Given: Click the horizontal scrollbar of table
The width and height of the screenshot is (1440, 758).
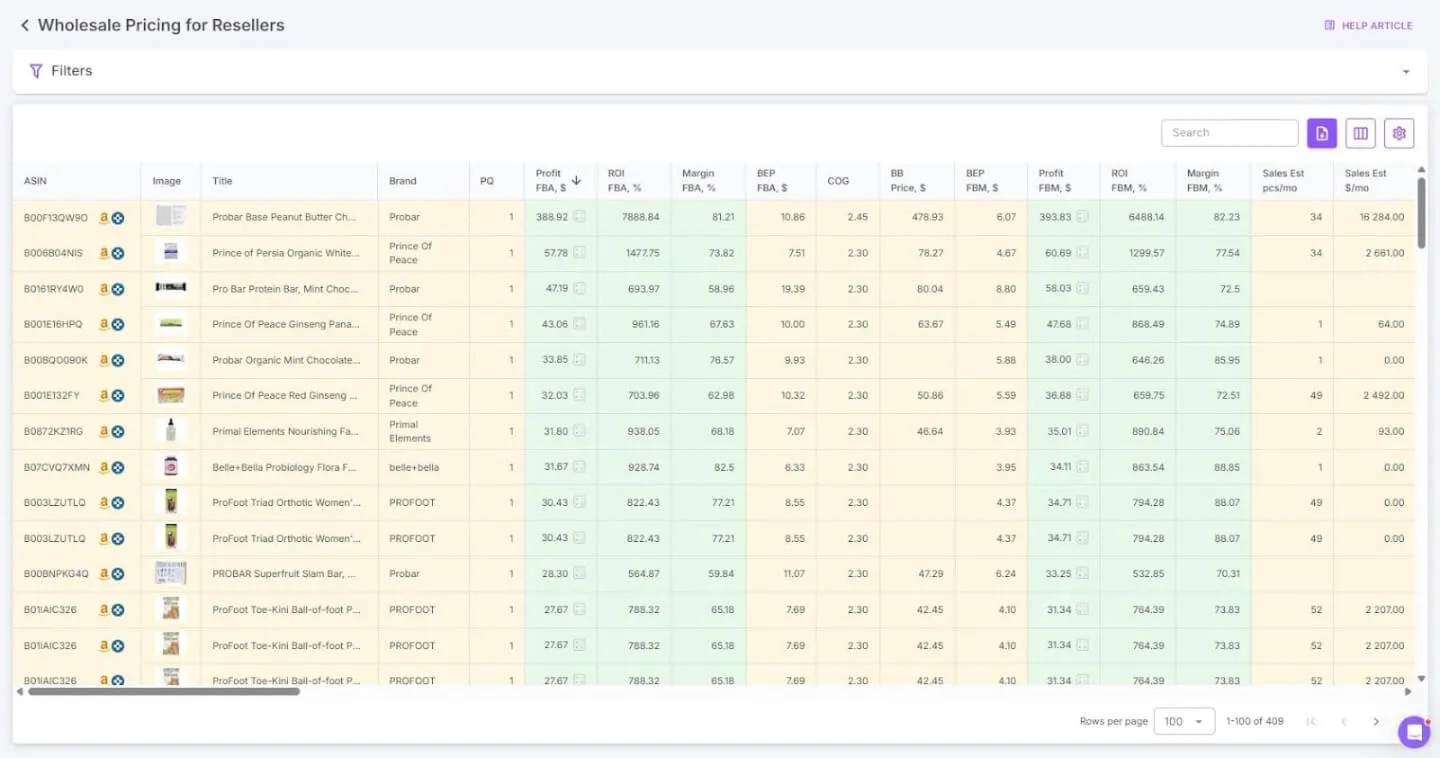Looking at the screenshot, I should (x=163, y=691).
